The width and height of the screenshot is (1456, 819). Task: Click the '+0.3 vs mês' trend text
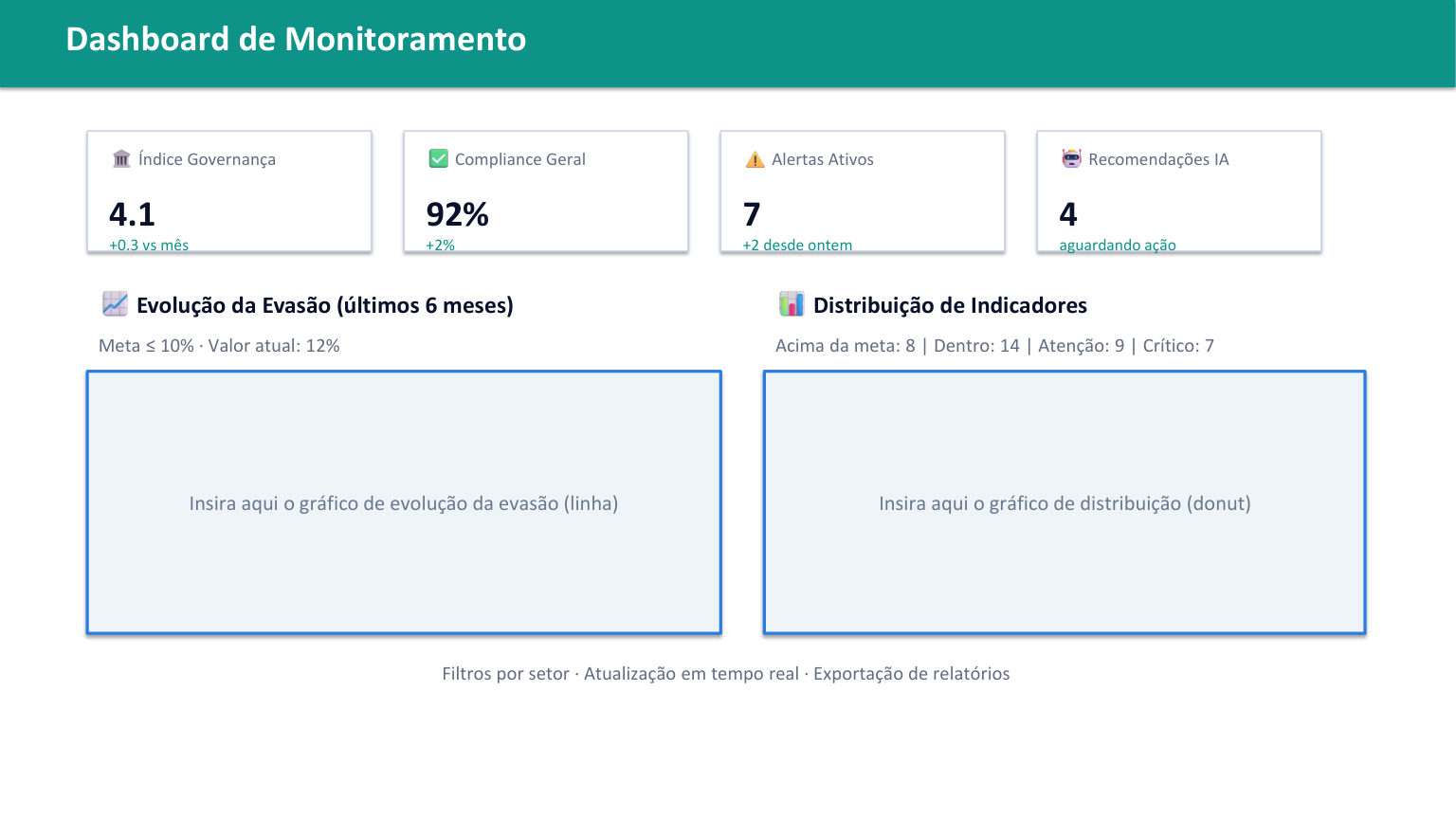pos(149,245)
